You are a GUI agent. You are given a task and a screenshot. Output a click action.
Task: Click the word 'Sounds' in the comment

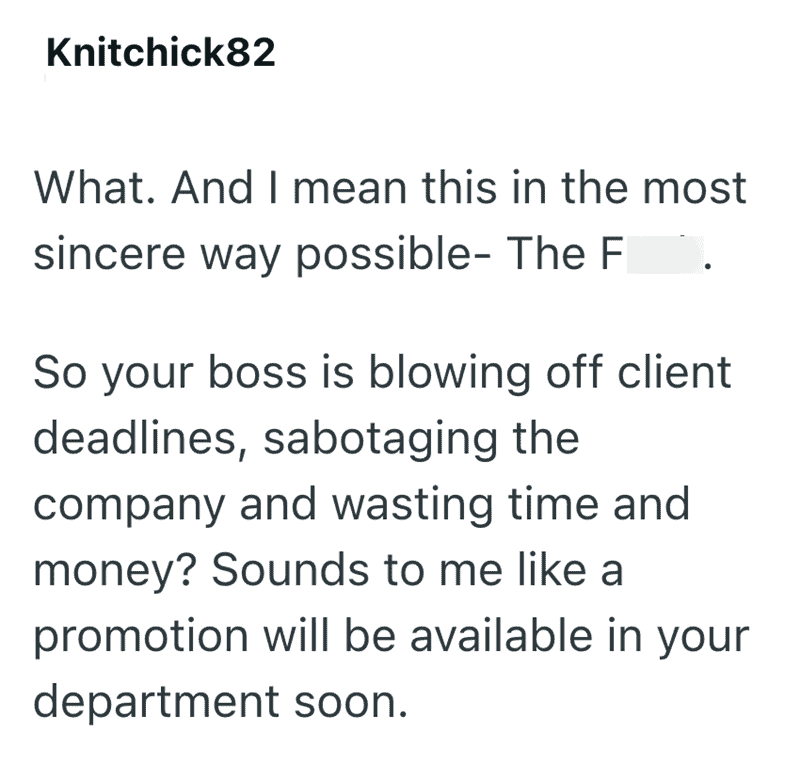[x=290, y=570]
